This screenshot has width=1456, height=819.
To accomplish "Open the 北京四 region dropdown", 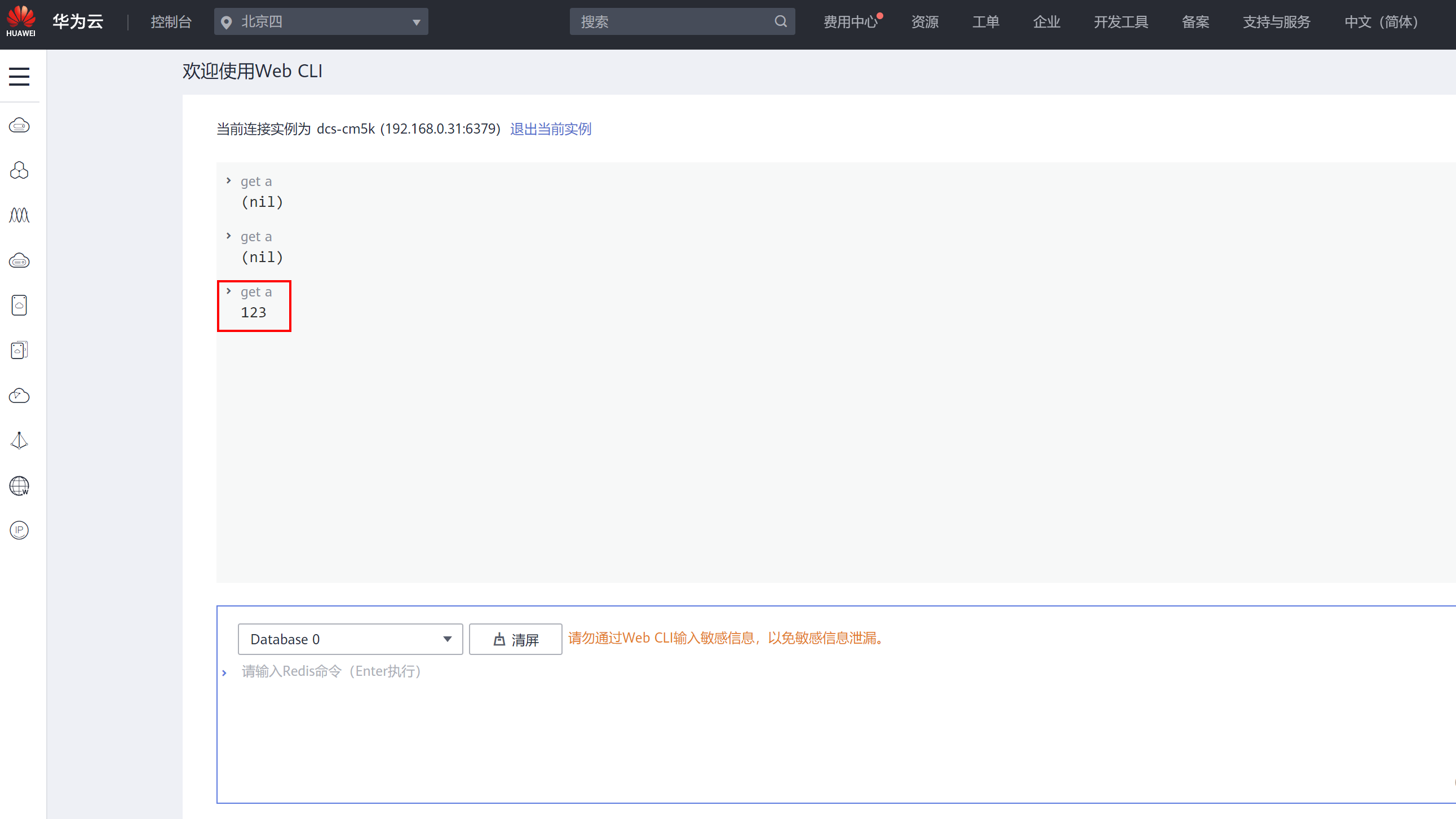I will [321, 22].
